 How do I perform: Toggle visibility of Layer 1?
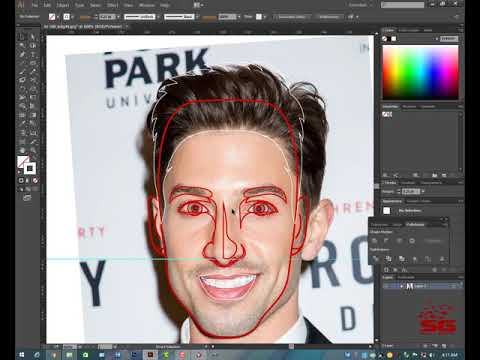[386, 286]
